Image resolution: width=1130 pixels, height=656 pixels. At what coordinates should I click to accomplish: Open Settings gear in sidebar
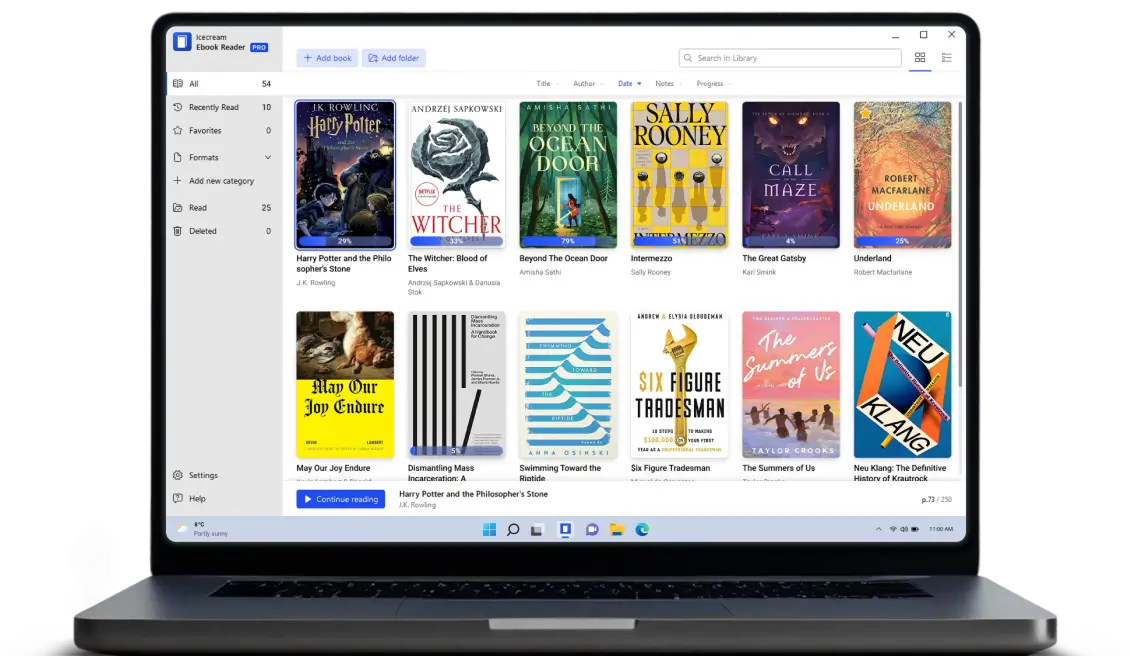tap(202, 475)
